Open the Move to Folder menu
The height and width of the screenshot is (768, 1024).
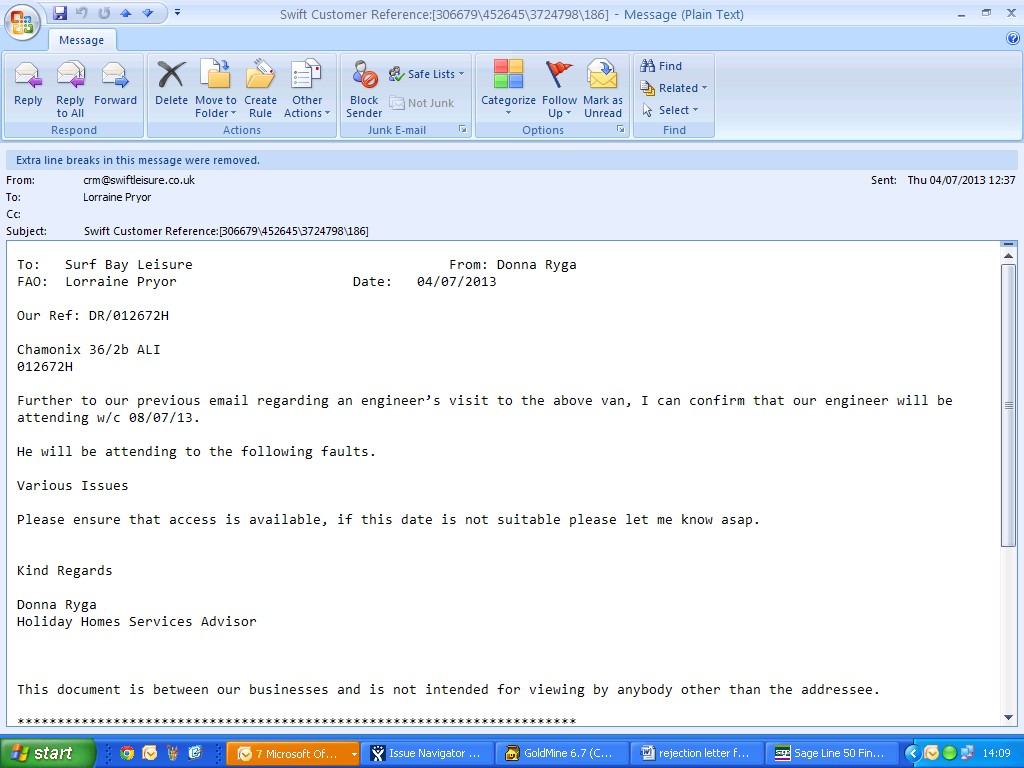[x=216, y=89]
